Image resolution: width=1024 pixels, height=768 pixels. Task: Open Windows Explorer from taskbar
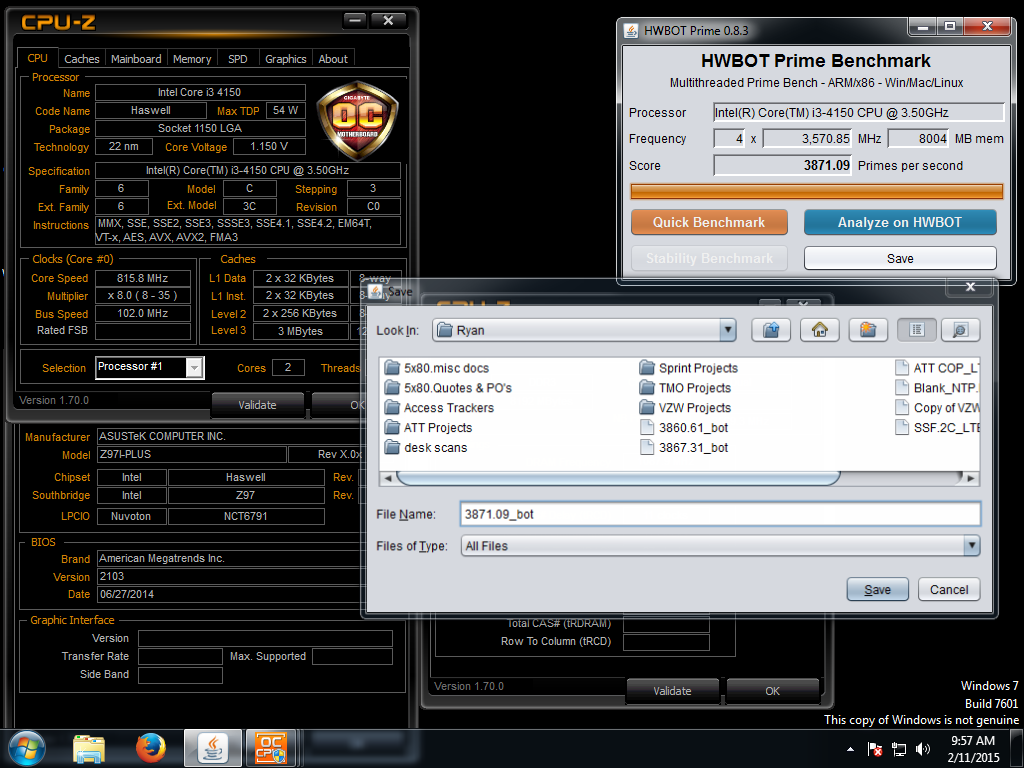click(89, 748)
